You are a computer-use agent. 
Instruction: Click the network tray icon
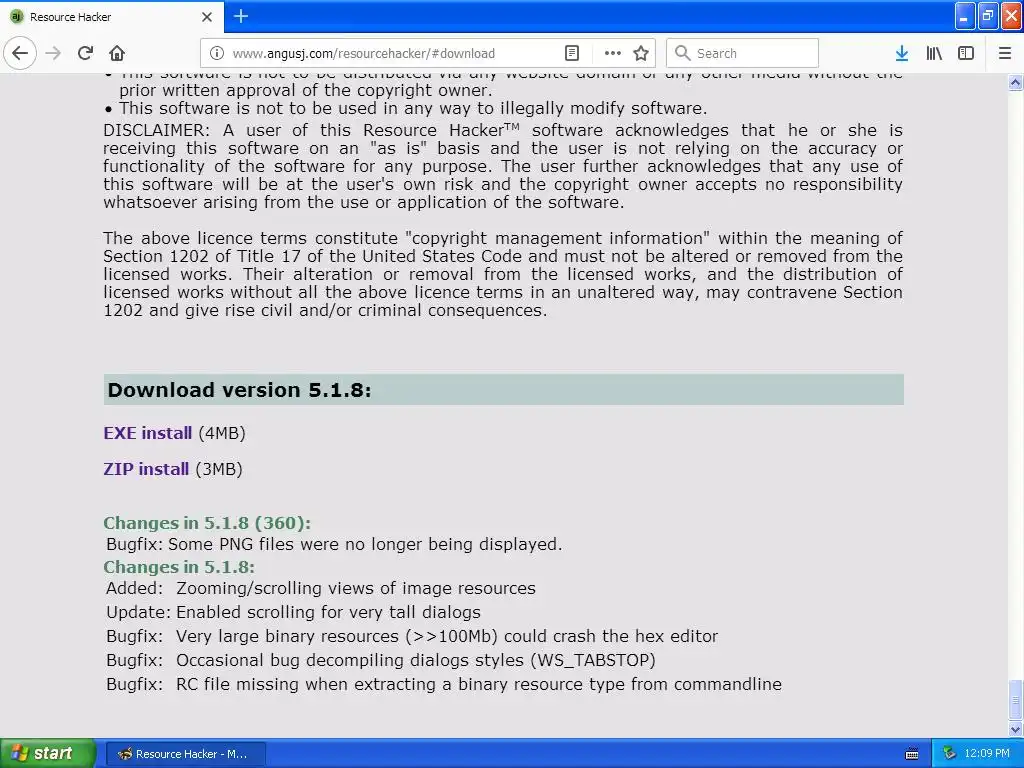949,753
